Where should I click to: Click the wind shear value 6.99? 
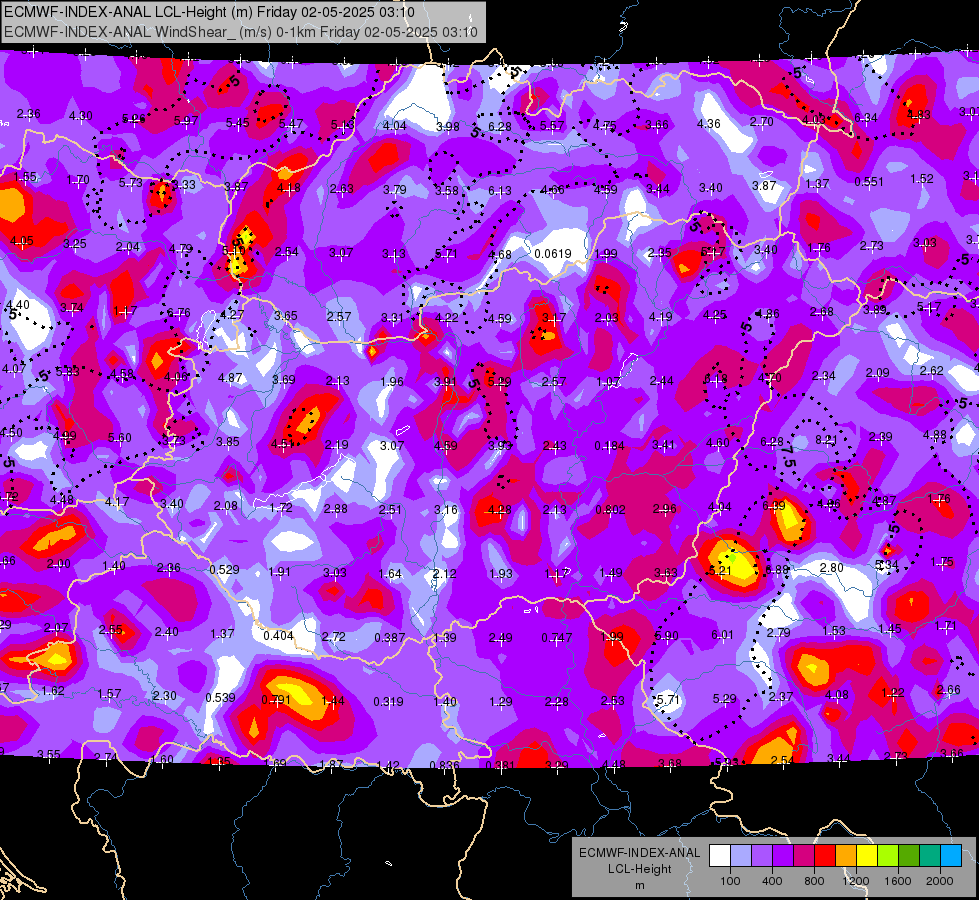(774, 506)
